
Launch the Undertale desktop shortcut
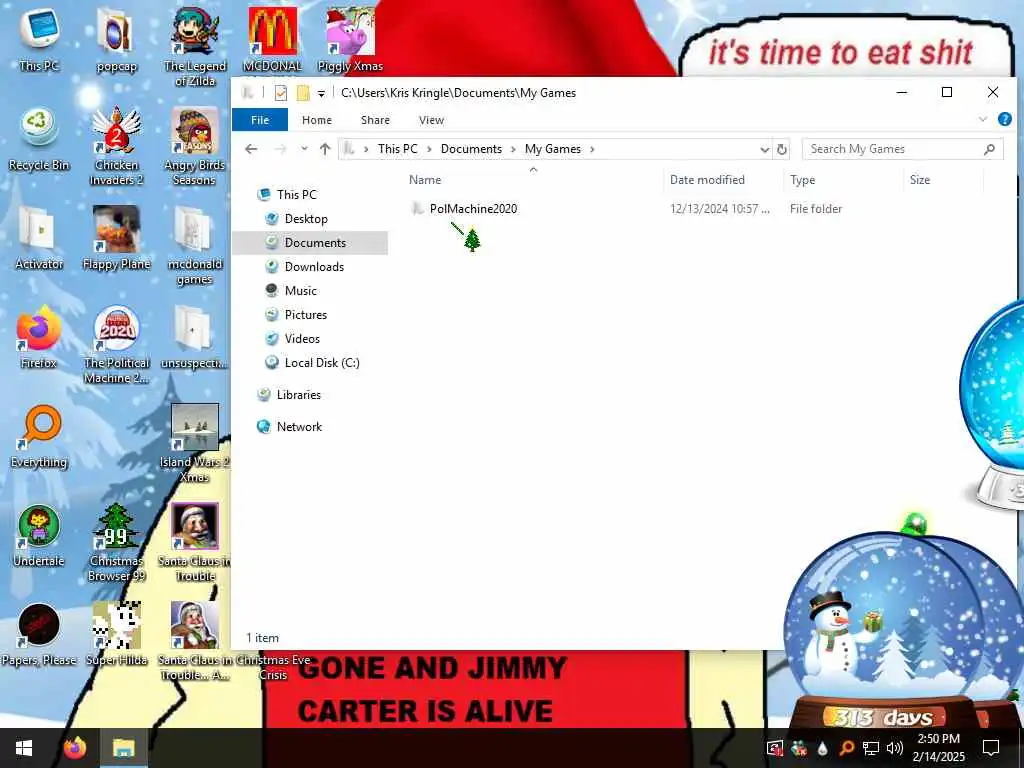[39, 535]
